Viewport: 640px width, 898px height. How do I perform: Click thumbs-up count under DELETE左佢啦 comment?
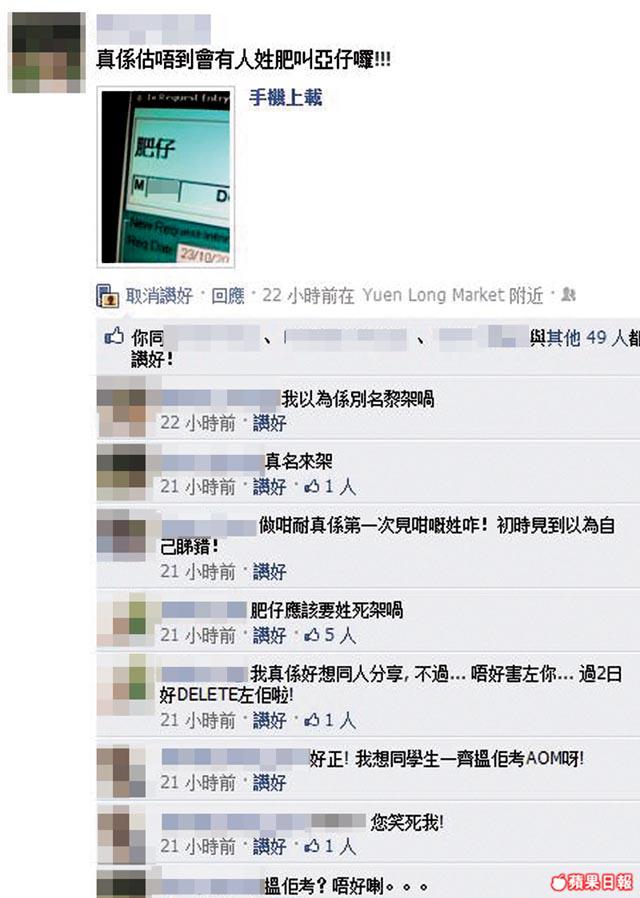[330, 720]
